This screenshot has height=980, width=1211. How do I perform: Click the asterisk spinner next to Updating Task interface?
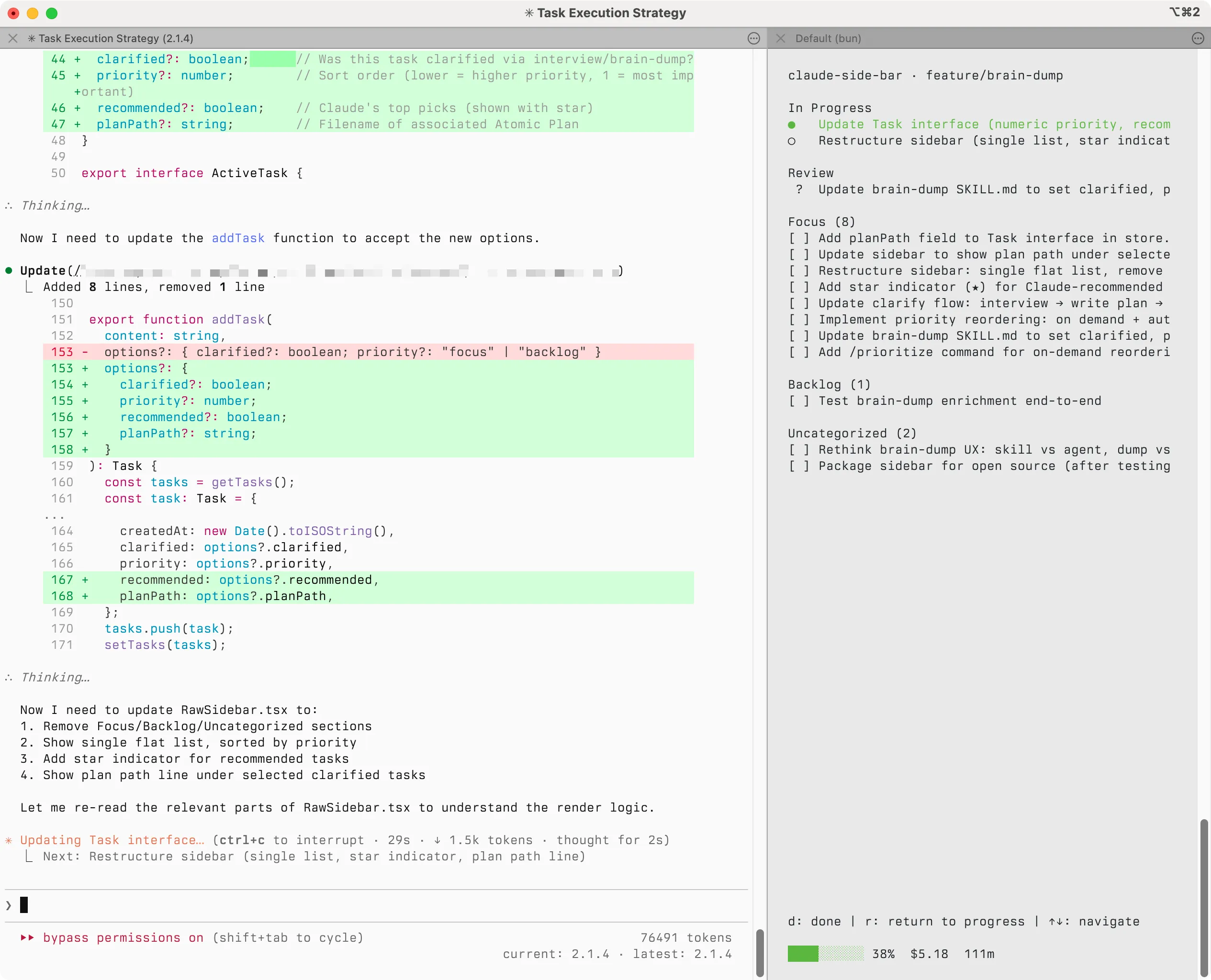click(x=9, y=840)
